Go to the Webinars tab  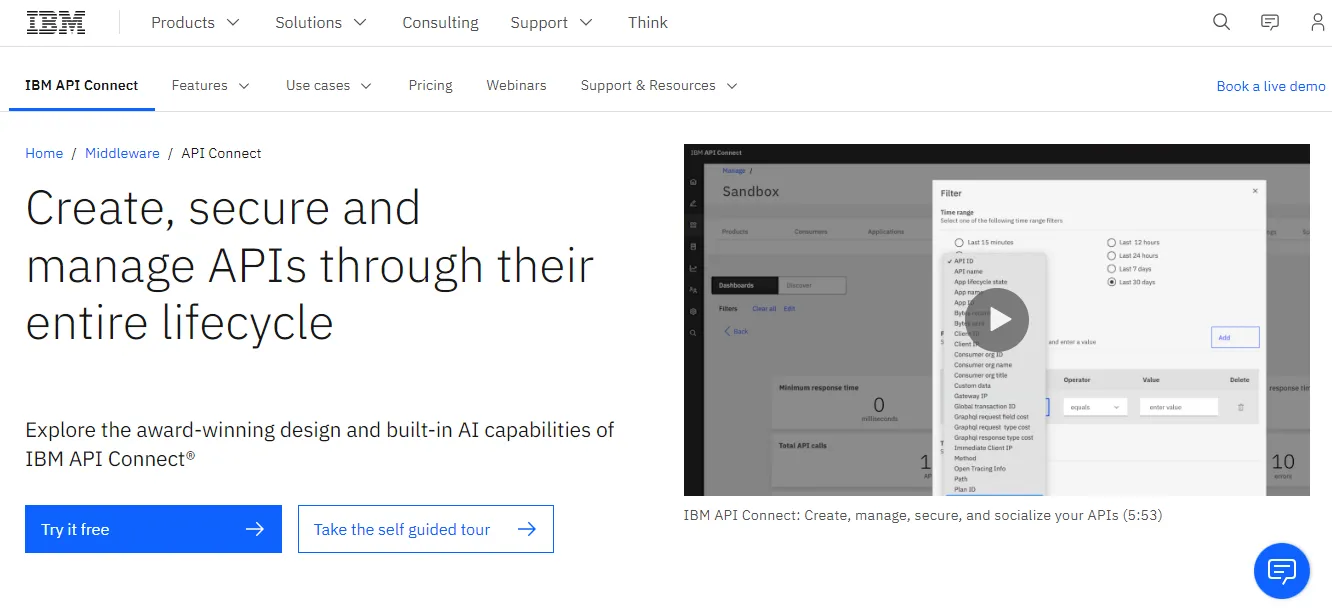point(516,86)
